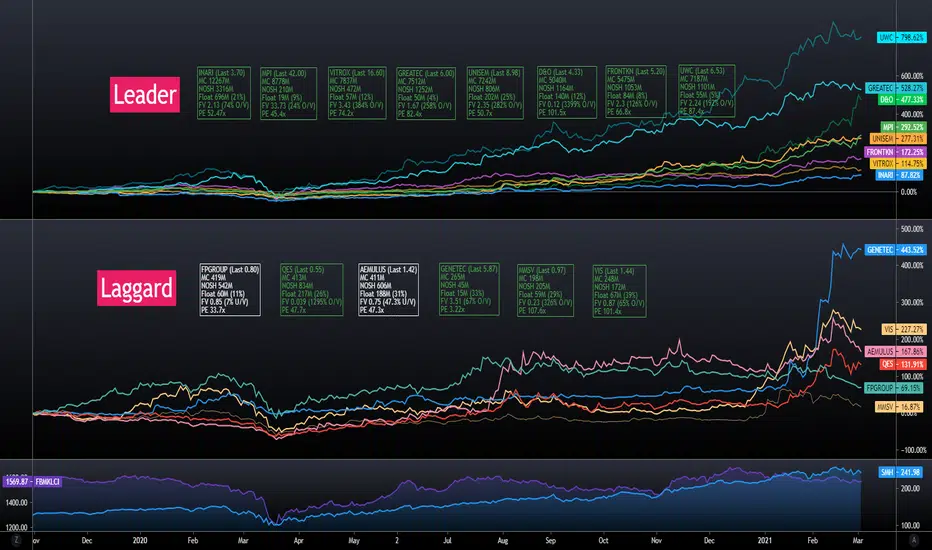Click the 1400.00 tick on left scale
Screen dimensions: 932x550
coord(17,502)
